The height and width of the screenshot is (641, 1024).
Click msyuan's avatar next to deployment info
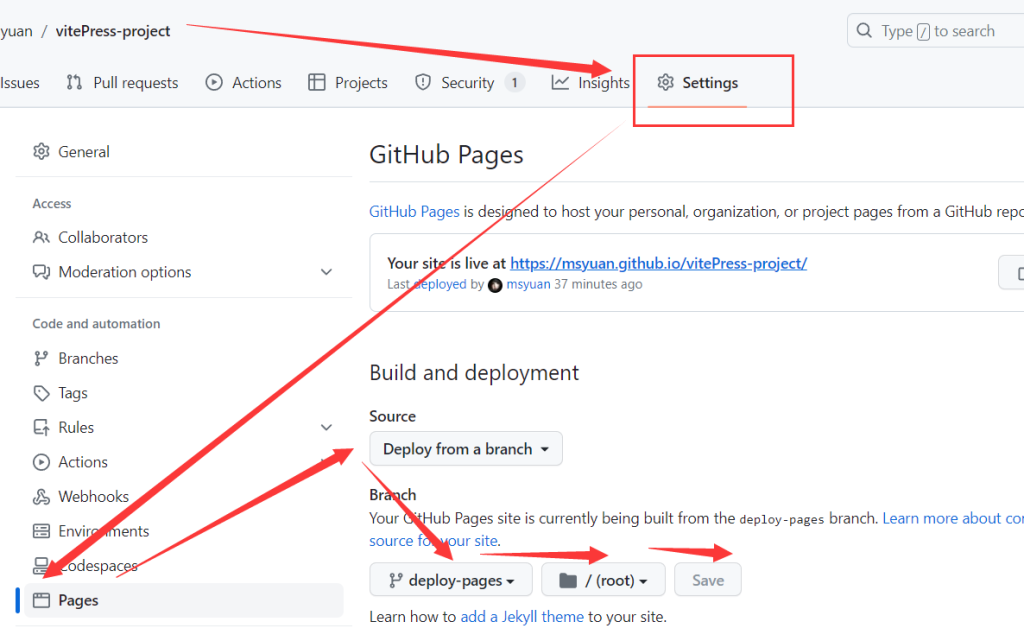pos(496,285)
